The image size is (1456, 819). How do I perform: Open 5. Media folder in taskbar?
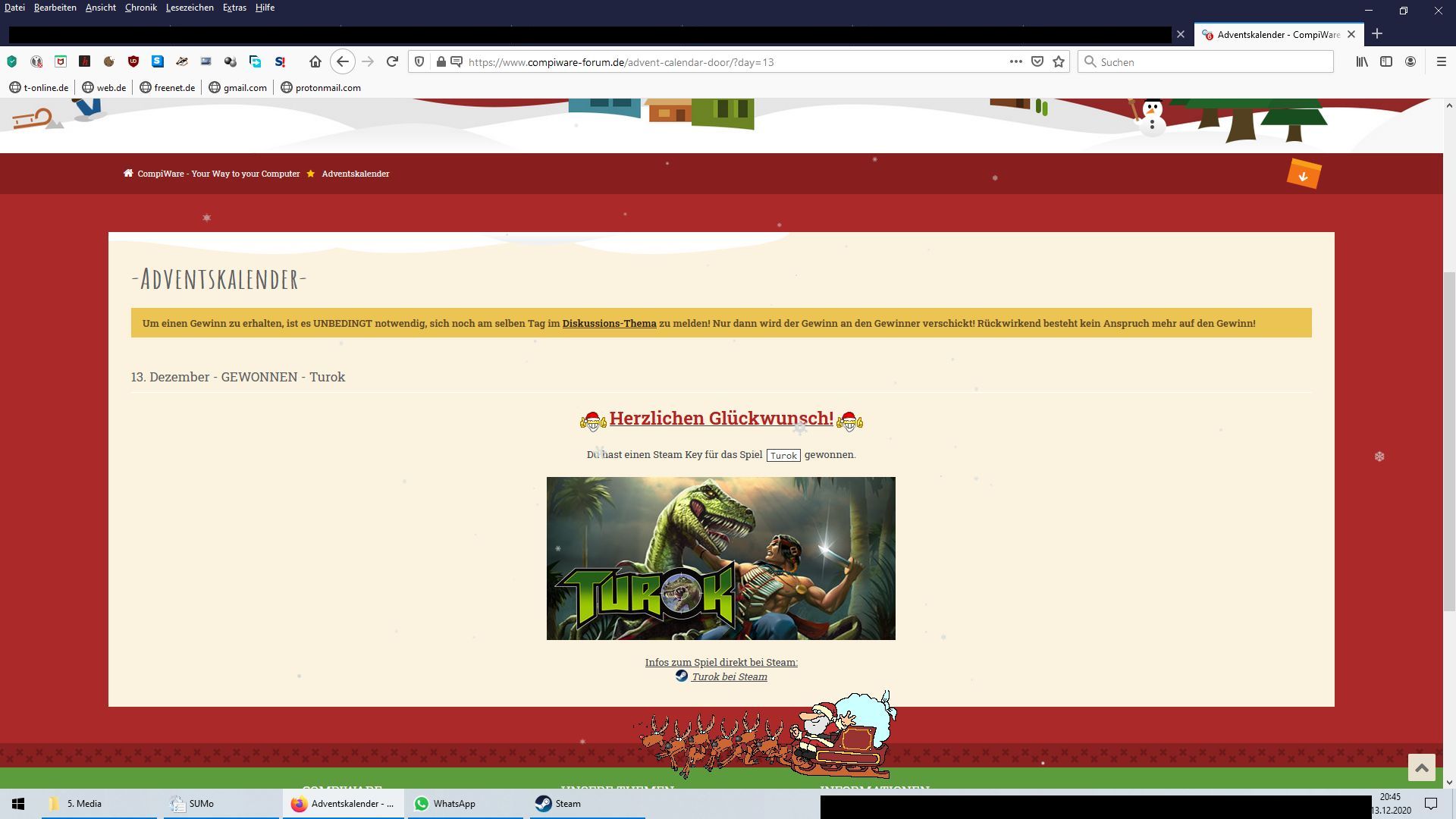99,804
